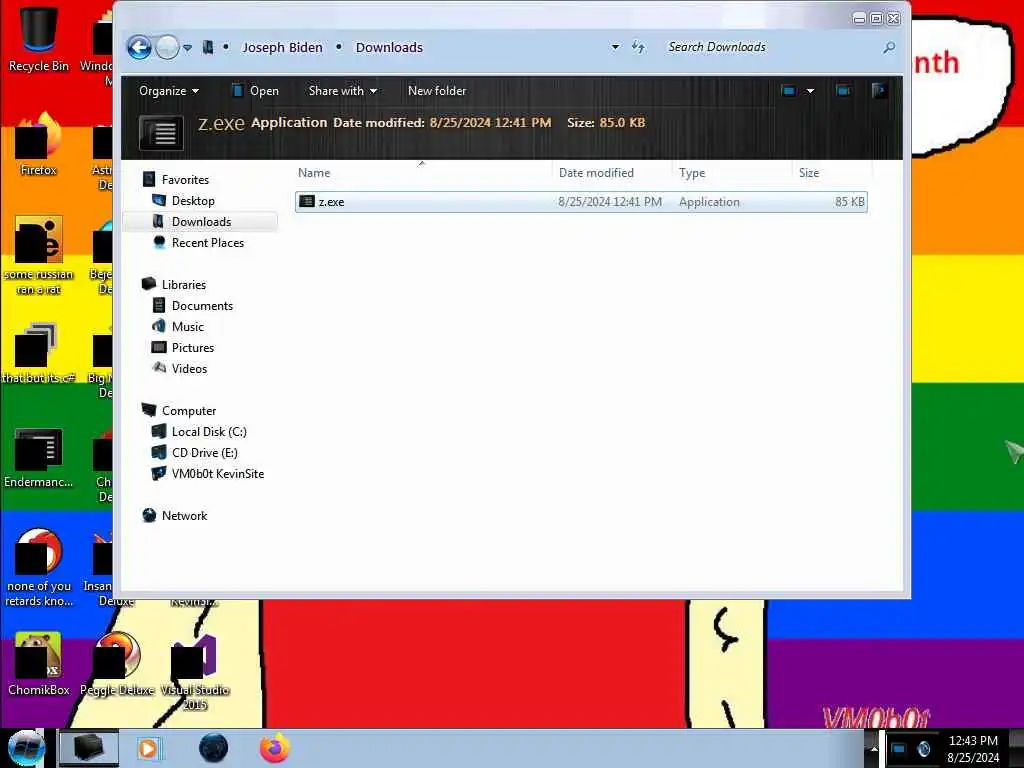Screen dimensions: 1024x768
Task: Select Favorites in navigation pane
Action: pos(185,180)
